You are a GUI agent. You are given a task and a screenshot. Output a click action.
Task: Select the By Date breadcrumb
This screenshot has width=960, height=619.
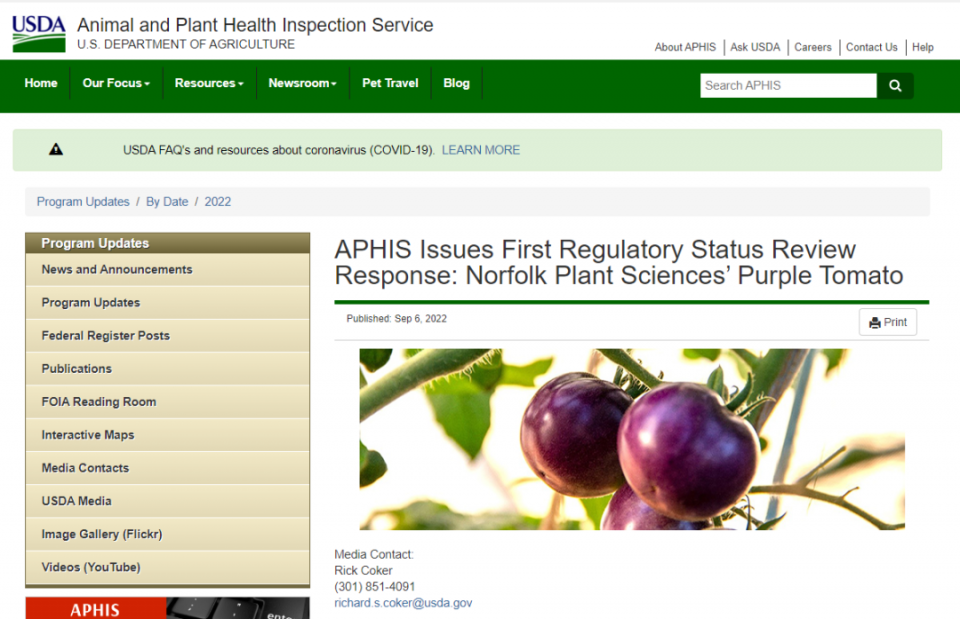167,202
